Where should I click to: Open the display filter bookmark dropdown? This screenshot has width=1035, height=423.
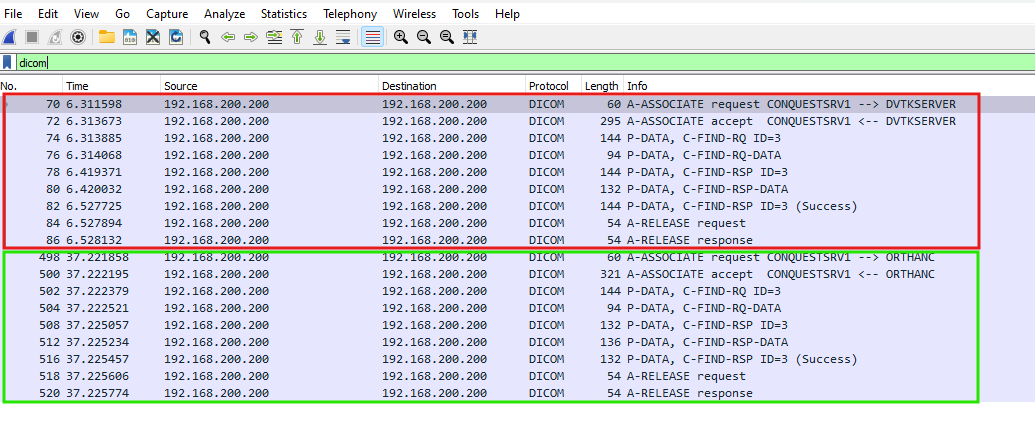(x=9, y=62)
